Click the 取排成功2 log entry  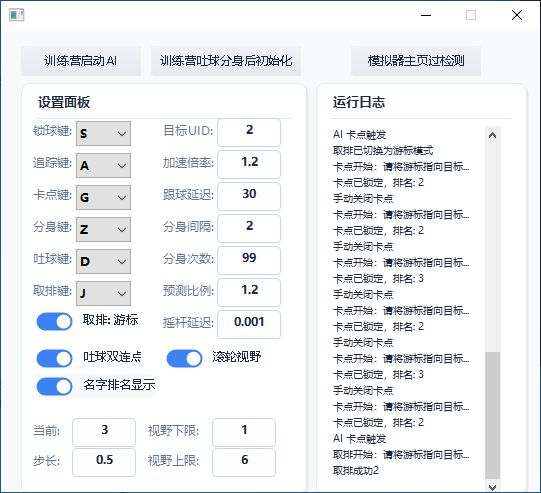tap(356, 471)
